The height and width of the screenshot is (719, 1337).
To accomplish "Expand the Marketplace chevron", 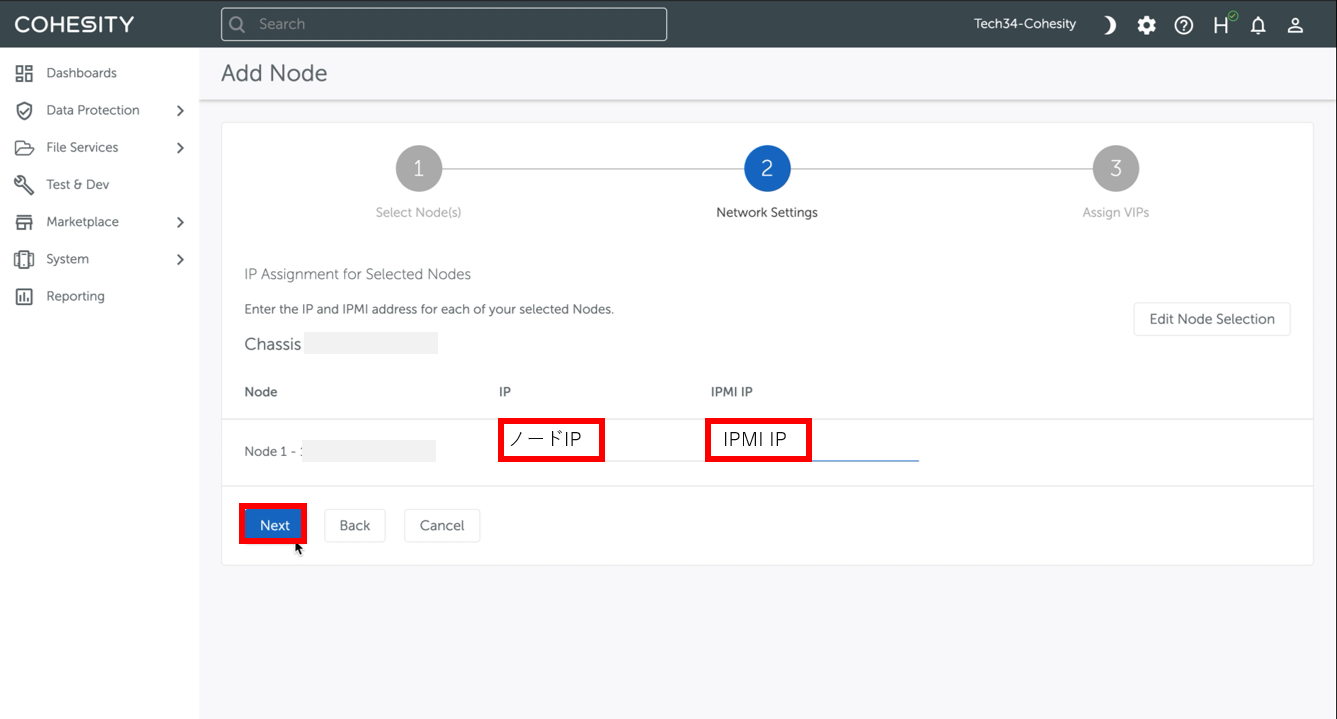I will pos(180,222).
